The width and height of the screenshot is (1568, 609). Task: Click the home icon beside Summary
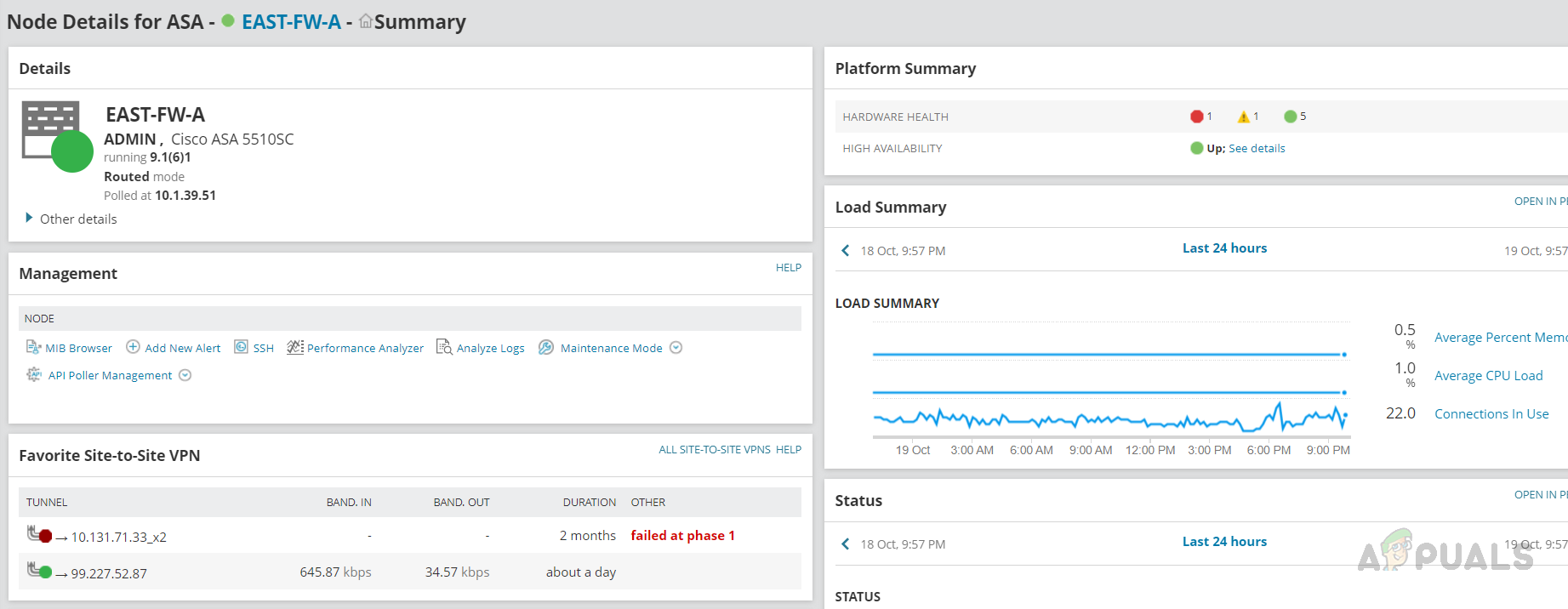click(366, 21)
